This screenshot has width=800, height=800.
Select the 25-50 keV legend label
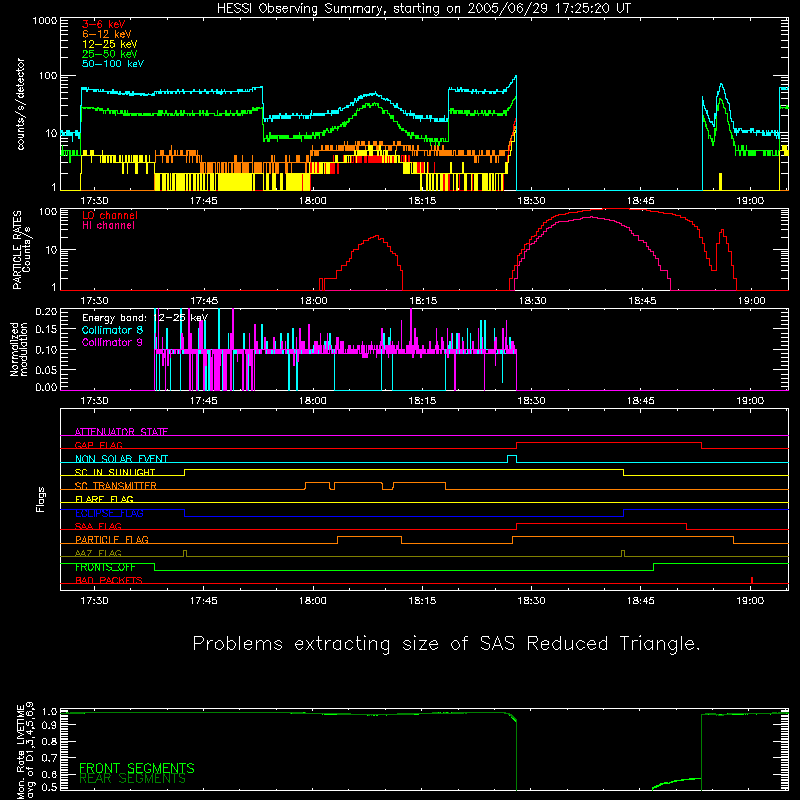(x=110, y=54)
